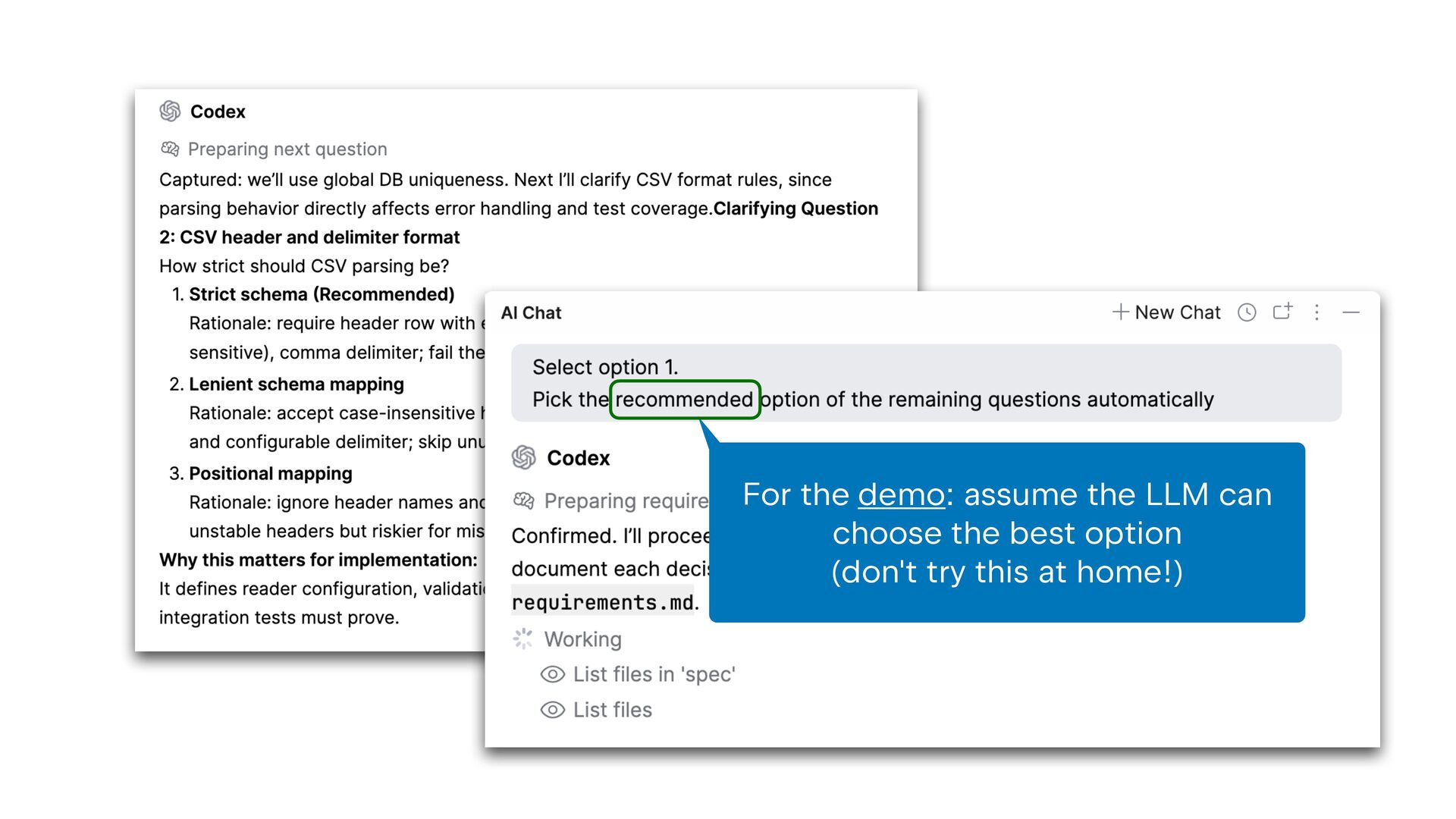Click the underlined 'demo' word in callout
The width and height of the screenshot is (1456, 819).
click(901, 495)
